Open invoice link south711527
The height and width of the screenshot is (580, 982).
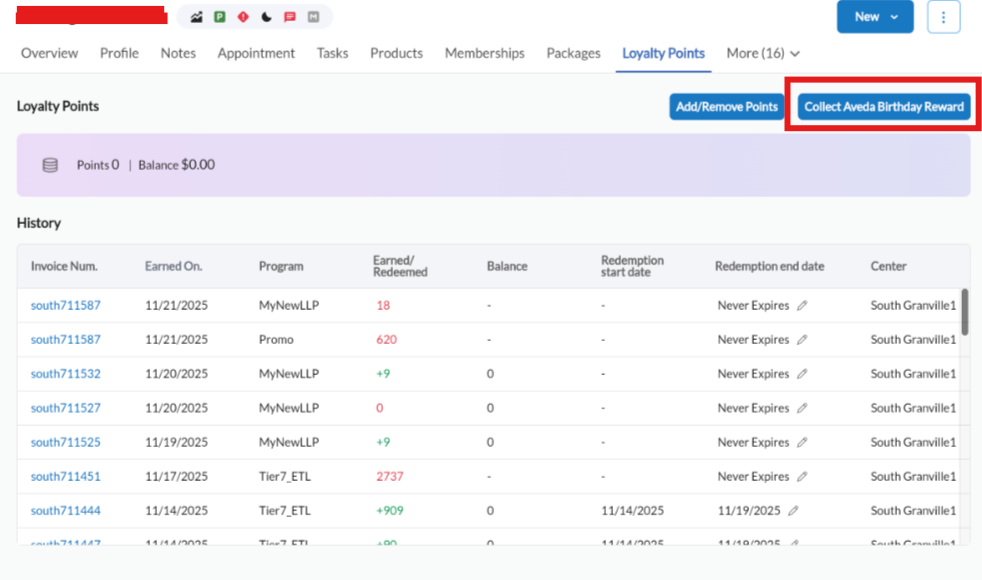pos(65,408)
